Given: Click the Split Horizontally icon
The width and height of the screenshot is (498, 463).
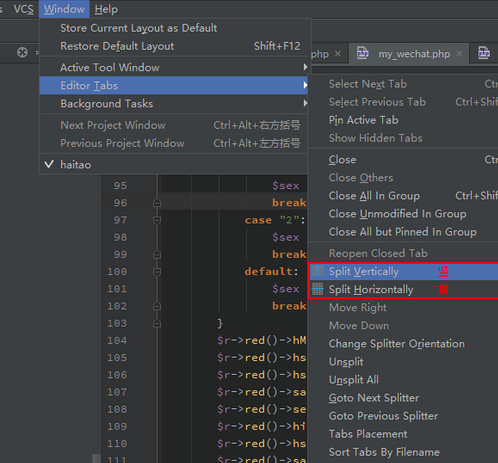Looking at the screenshot, I should (318, 289).
